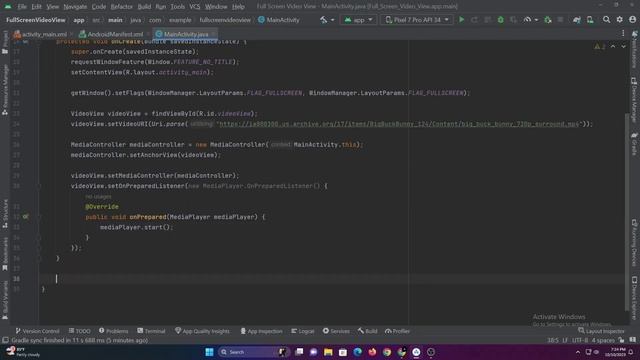Click the Android Studio logo in title bar
Viewport: 640px width, 360px height.
(x=8, y=7)
